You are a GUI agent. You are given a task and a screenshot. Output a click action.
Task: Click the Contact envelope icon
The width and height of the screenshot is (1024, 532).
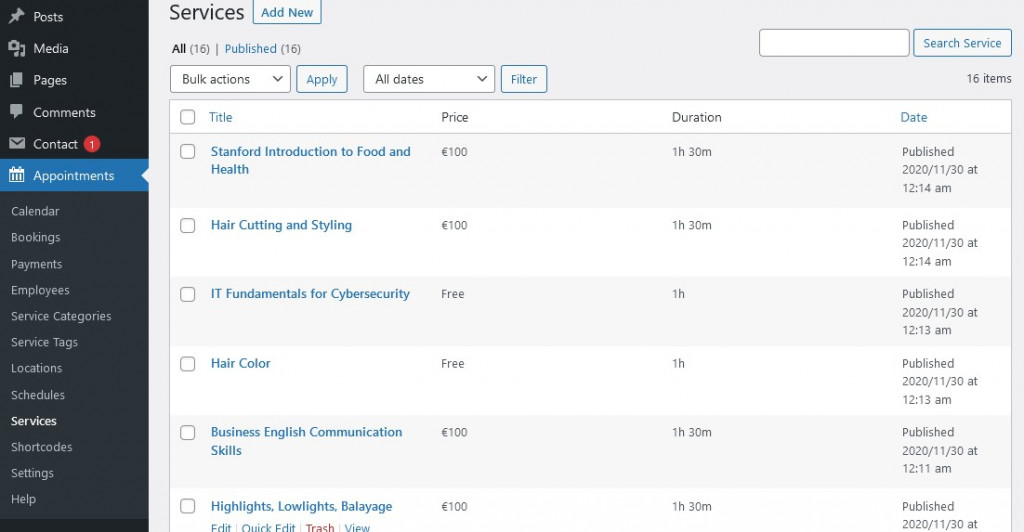pyautogui.click(x=16, y=144)
